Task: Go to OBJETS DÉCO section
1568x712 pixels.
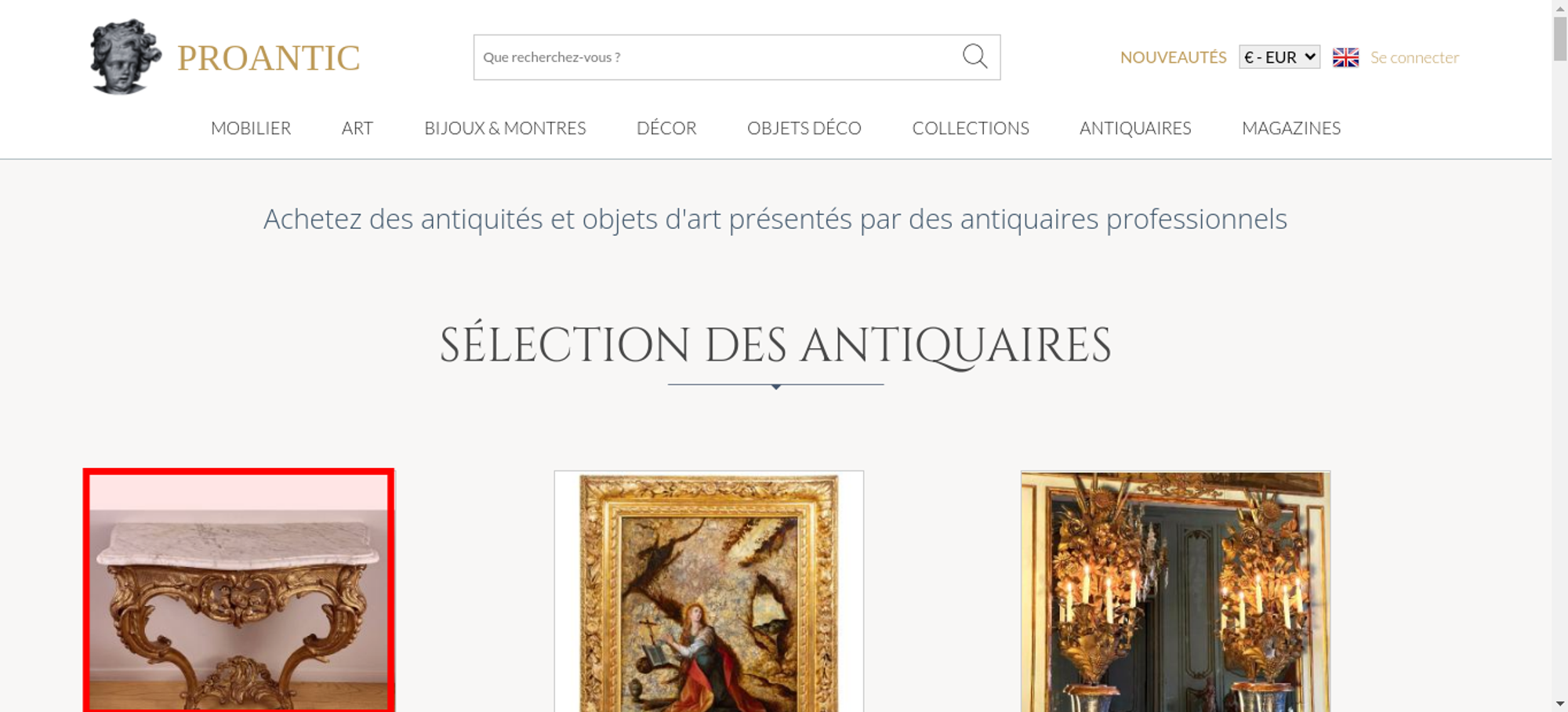Action: click(x=804, y=128)
